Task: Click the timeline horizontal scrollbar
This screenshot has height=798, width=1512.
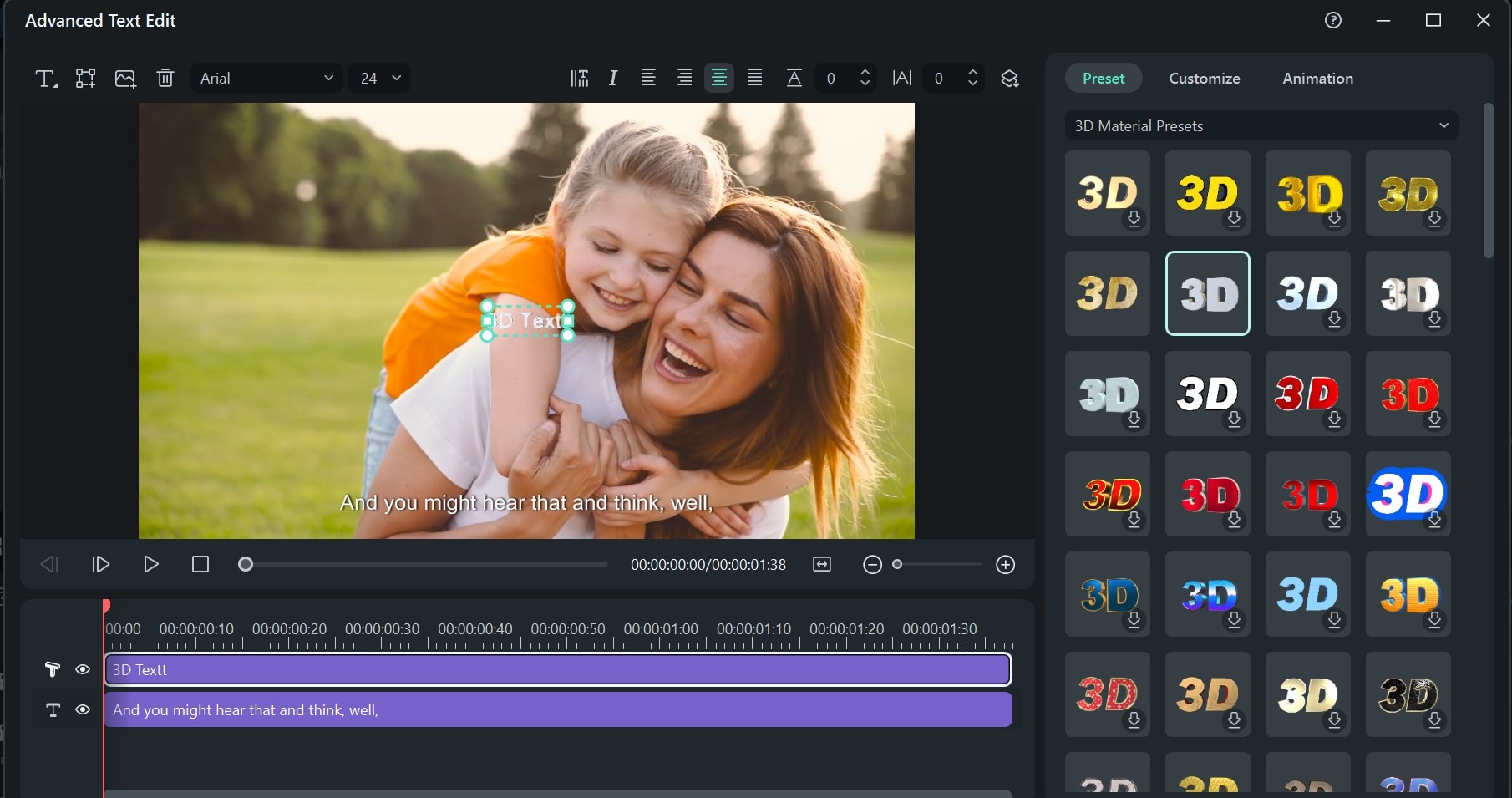Action: pyautogui.click(x=558, y=793)
